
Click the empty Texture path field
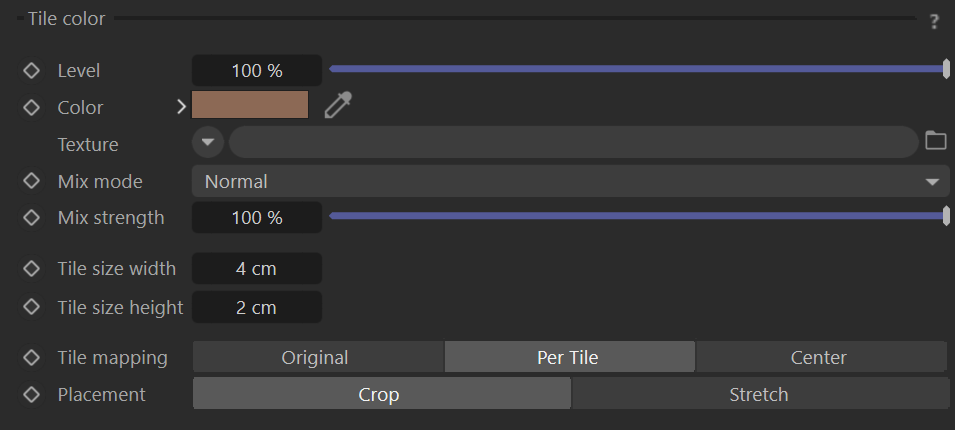573,142
